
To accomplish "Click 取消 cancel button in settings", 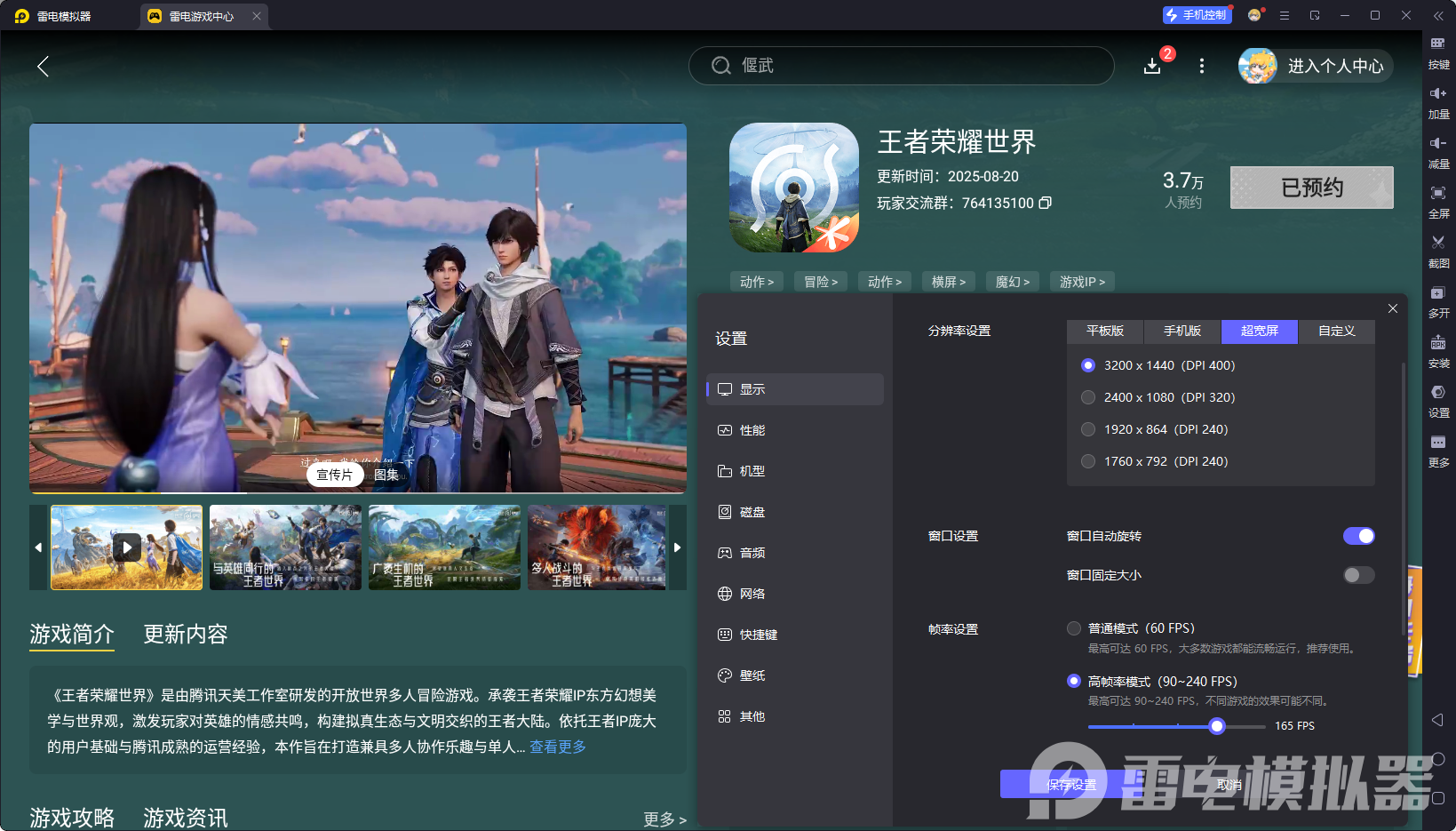I will [x=1229, y=785].
